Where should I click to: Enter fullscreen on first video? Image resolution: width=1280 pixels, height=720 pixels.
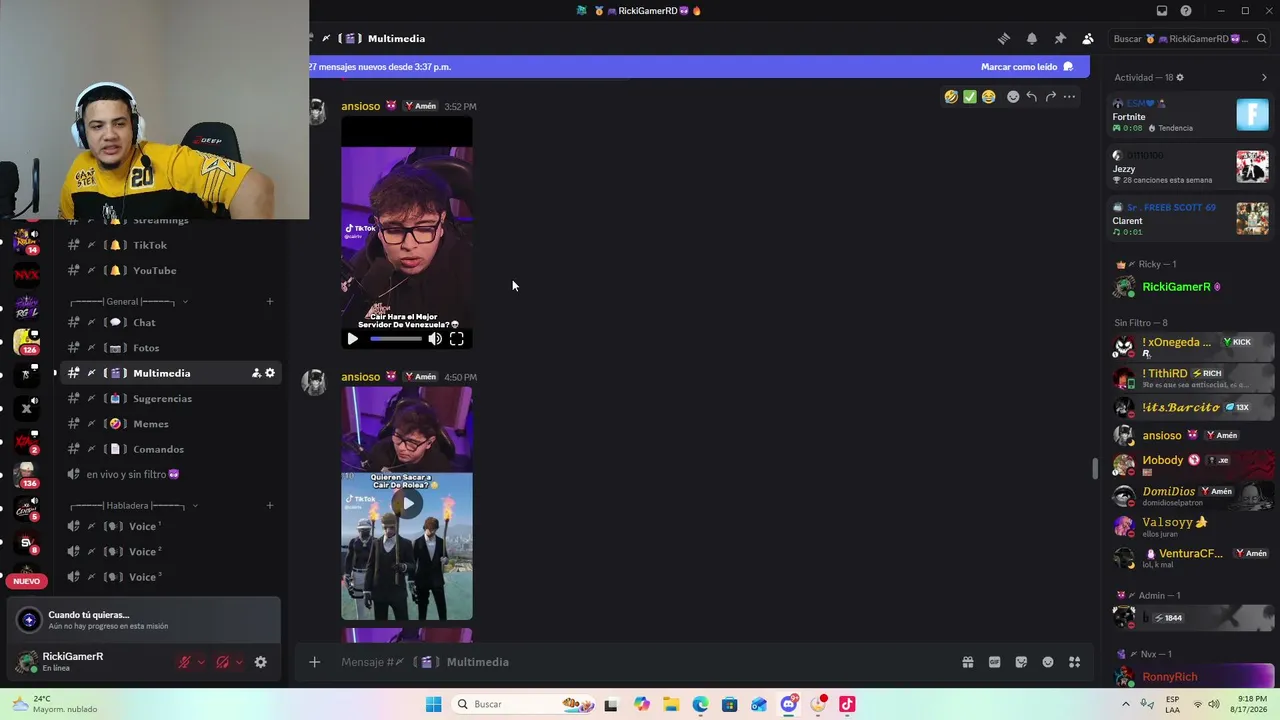click(x=457, y=339)
